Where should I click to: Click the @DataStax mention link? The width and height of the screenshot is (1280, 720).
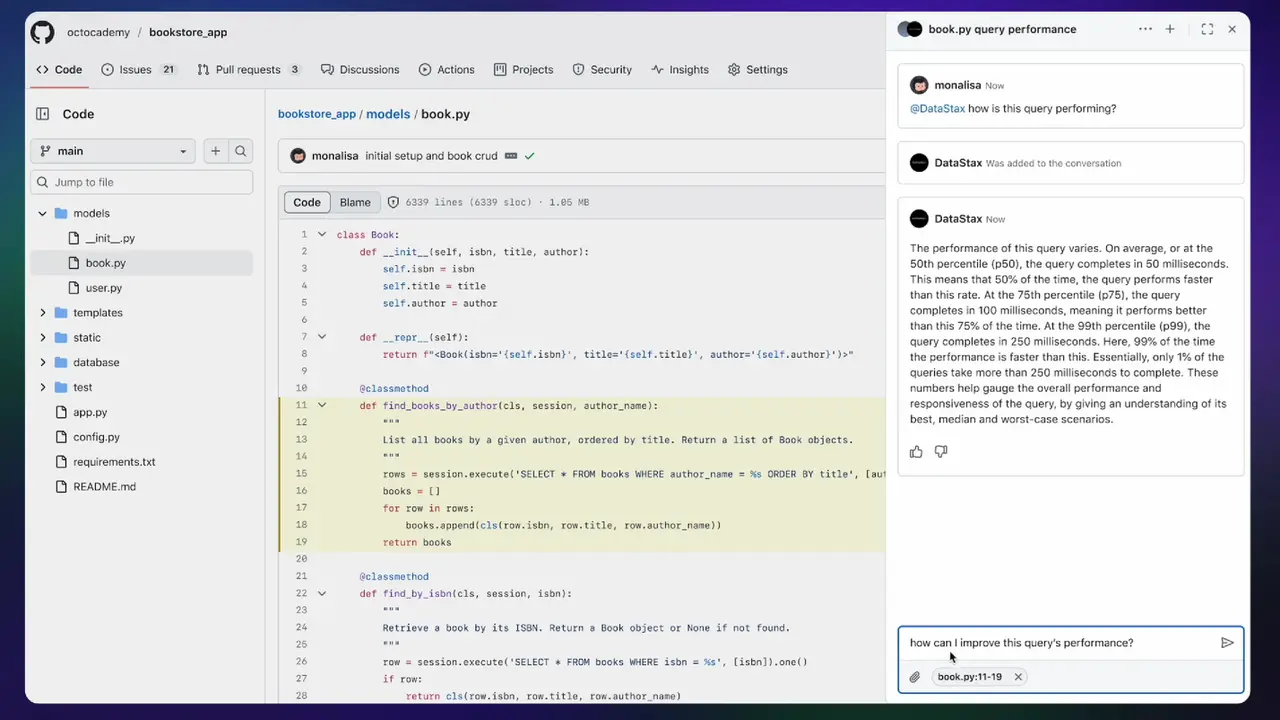tap(938, 109)
